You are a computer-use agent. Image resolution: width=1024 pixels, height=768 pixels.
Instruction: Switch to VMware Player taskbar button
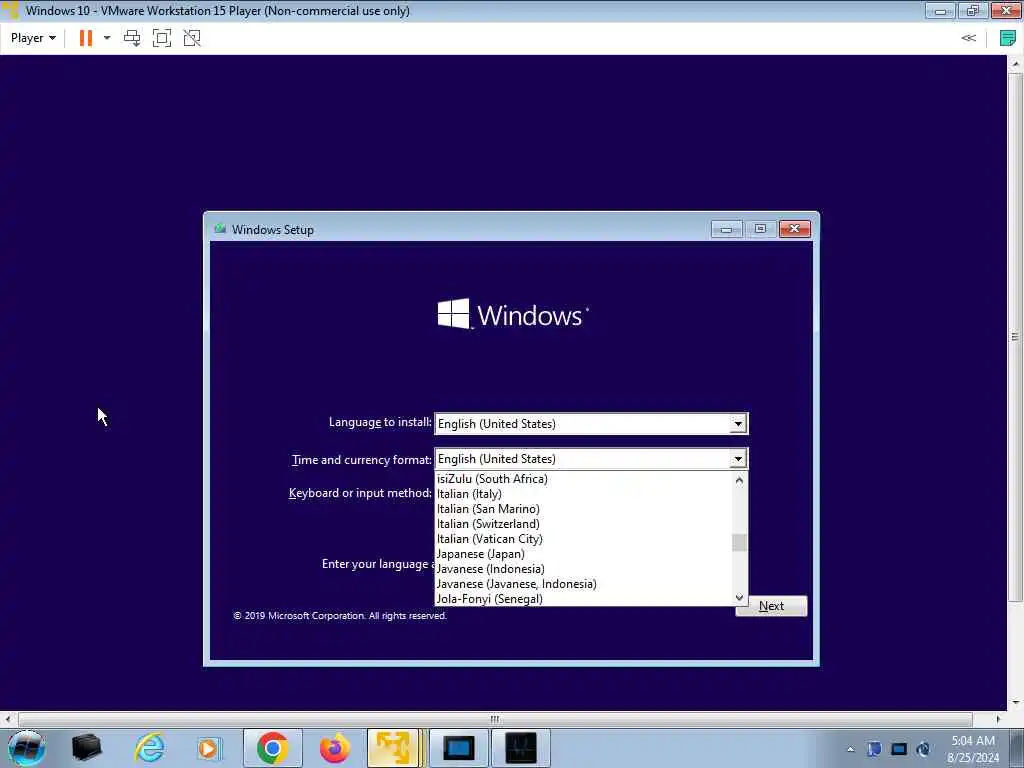[394, 748]
